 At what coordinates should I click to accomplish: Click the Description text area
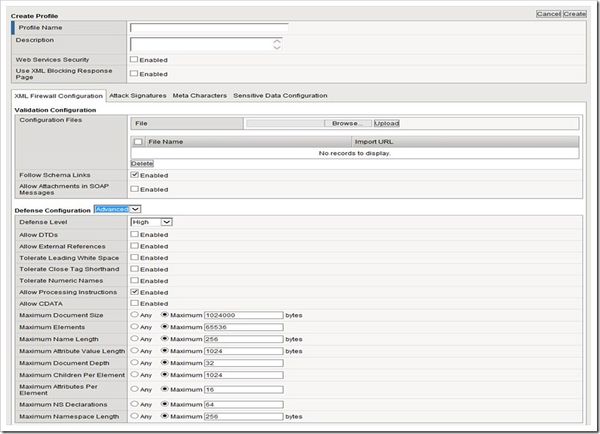(200, 44)
